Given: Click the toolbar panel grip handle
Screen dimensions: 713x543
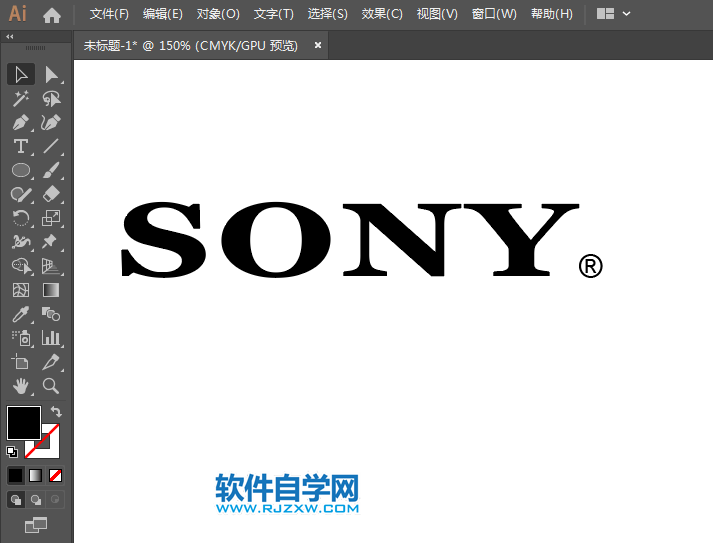Looking at the screenshot, I should coord(35,48).
